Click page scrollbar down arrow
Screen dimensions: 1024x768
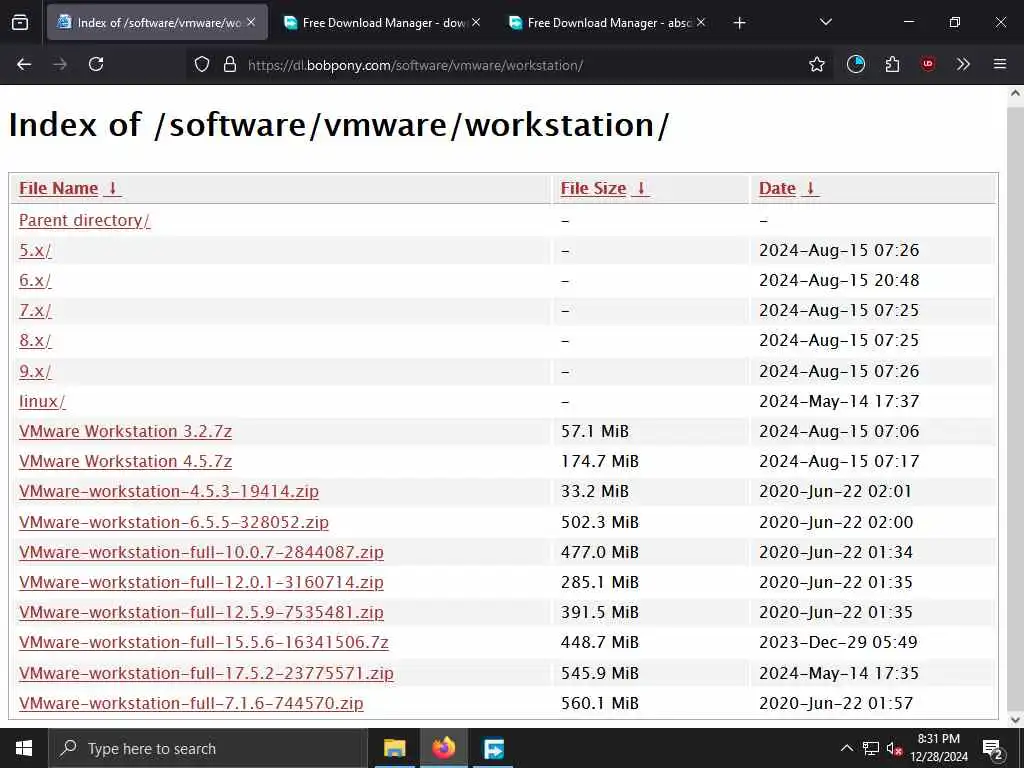[x=1015, y=720]
